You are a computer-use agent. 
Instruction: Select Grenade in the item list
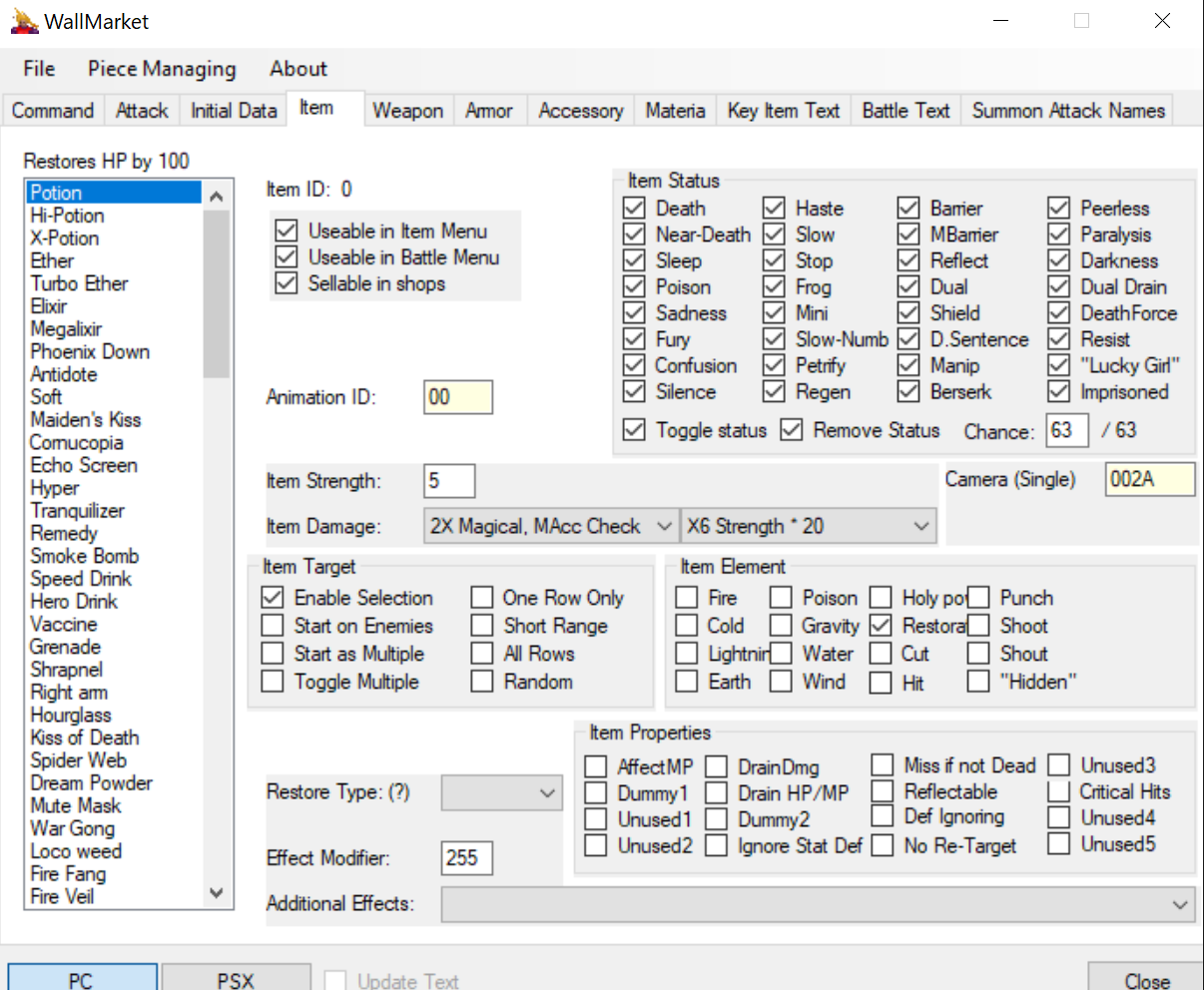(x=66, y=647)
